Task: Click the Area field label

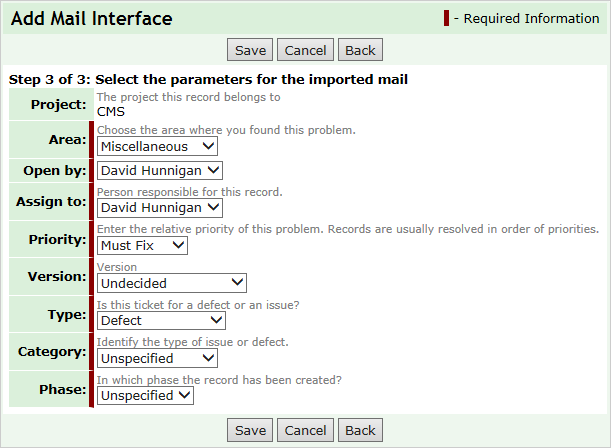Action: pos(67,139)
